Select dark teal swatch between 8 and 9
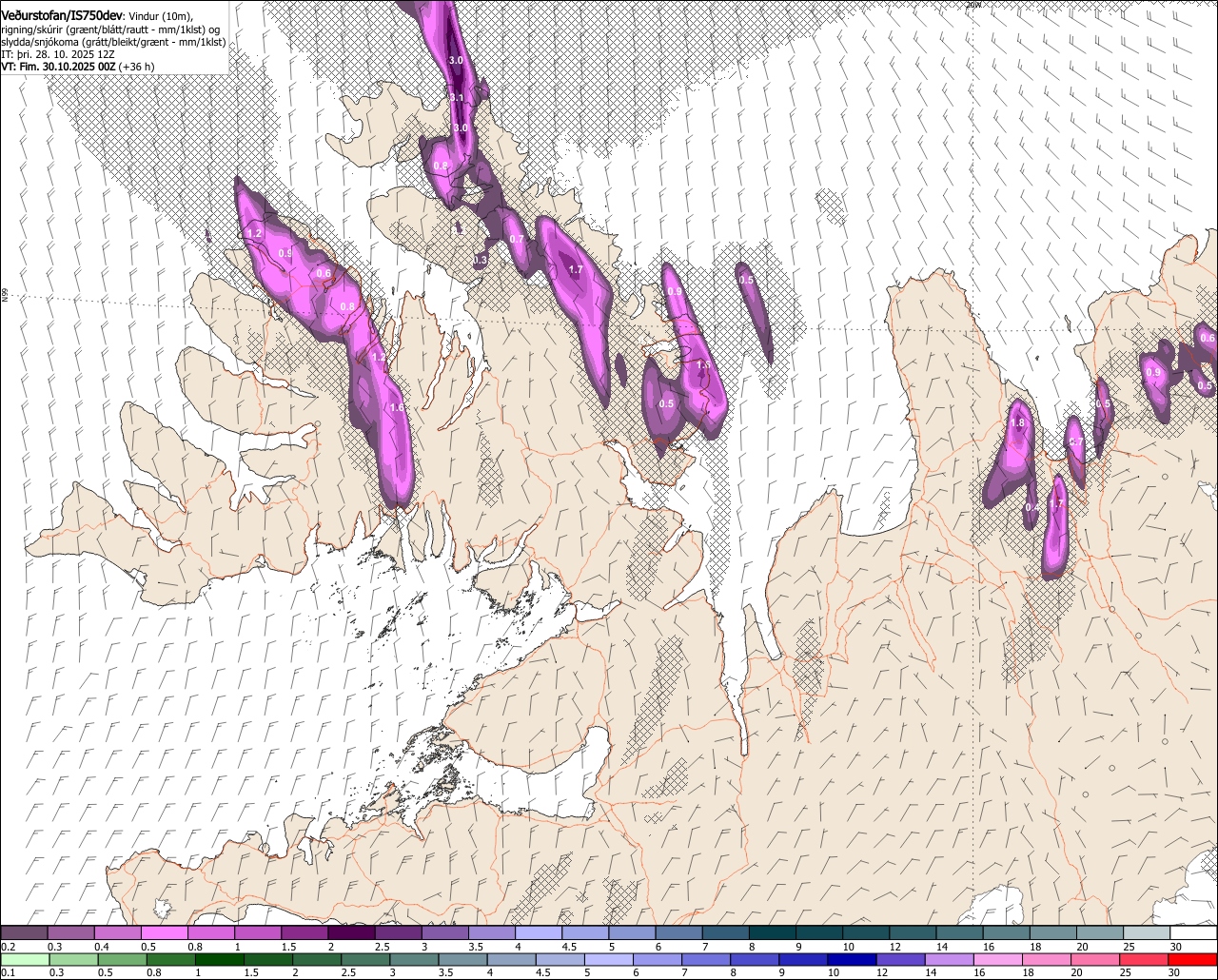 click(x=772, y=932)
